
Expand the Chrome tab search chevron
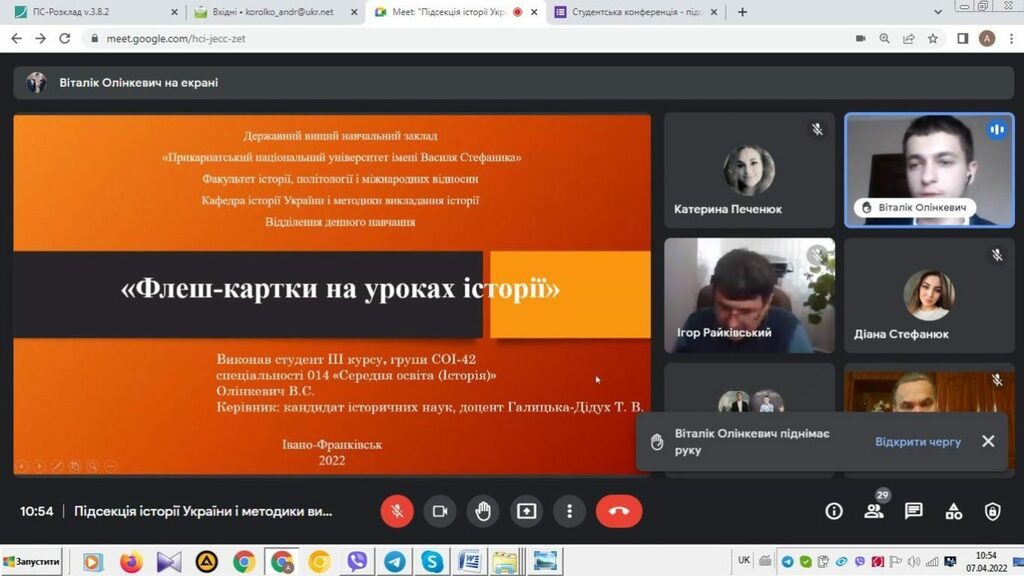[938, 12]
